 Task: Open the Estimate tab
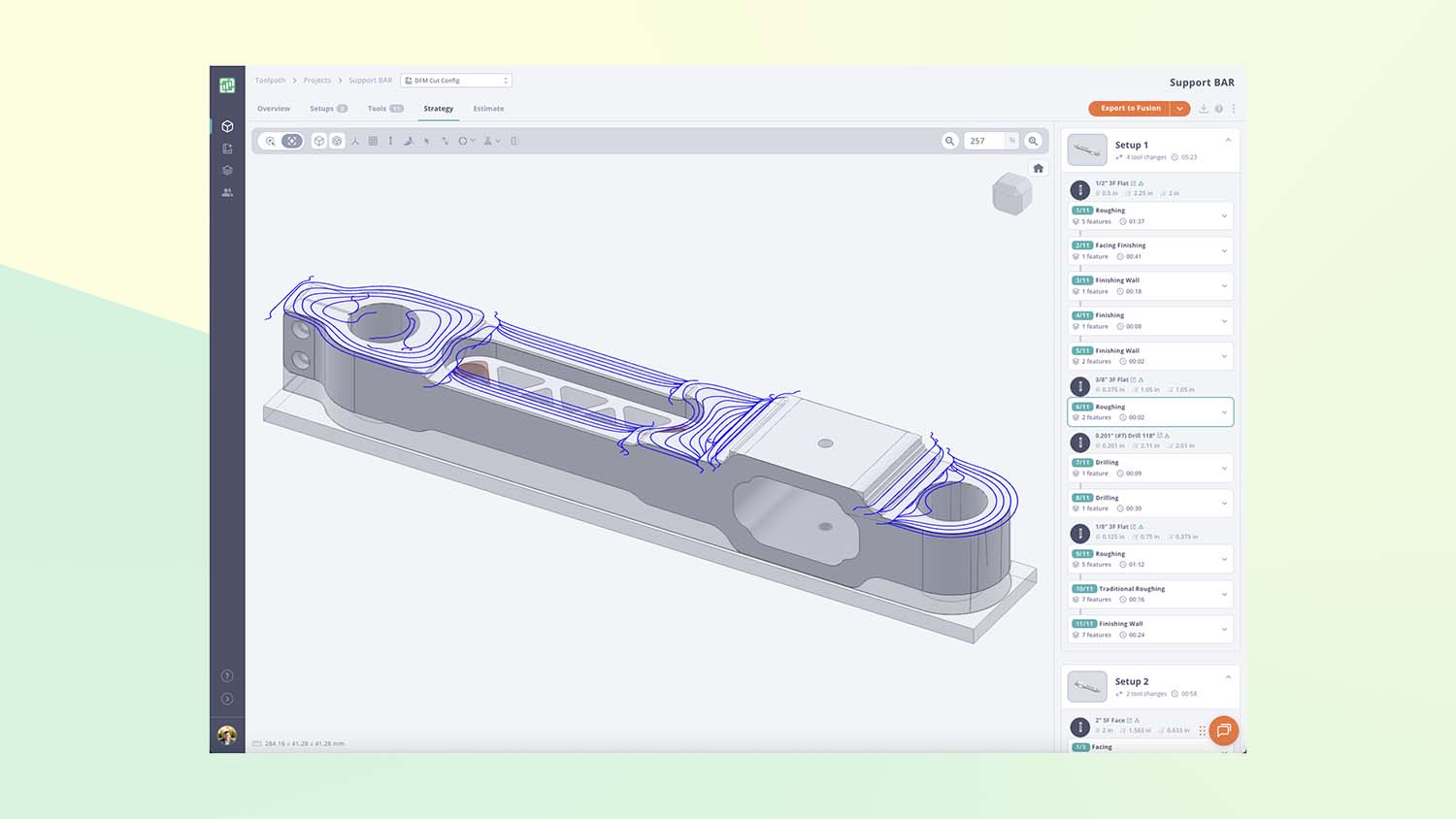click(488, 108)
